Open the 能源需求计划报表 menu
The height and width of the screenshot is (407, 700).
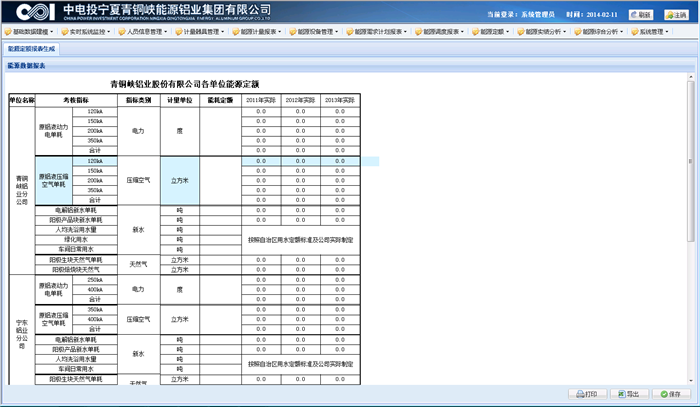[x=381, y=32]
